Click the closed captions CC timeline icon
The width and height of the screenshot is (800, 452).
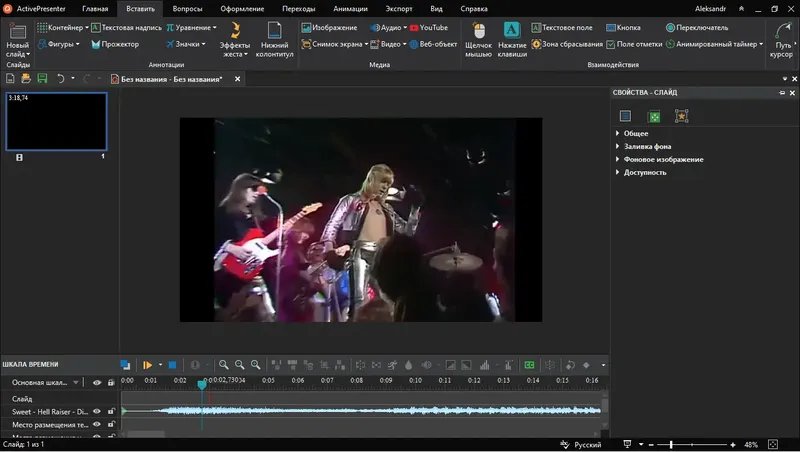529,366
